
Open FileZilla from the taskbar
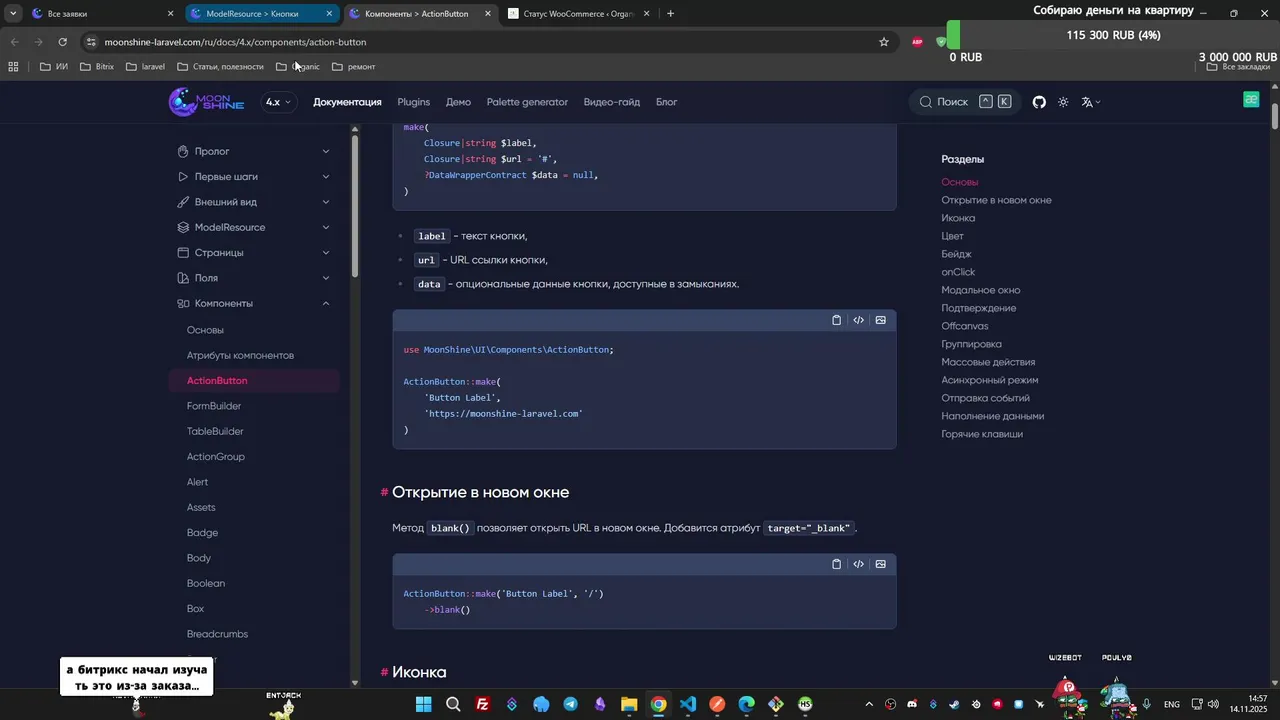[x=482, y=704]
